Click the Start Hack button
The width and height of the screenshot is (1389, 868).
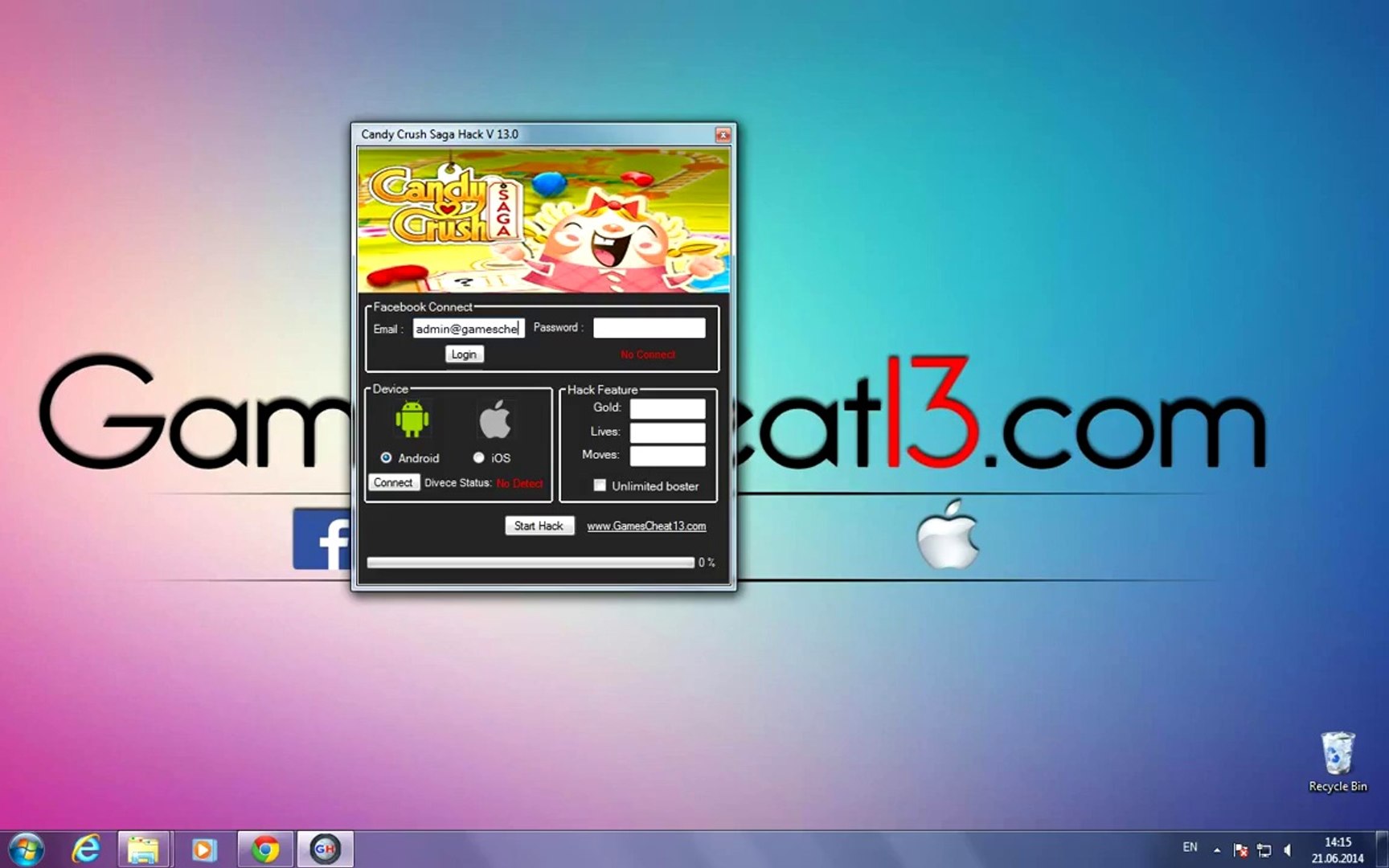click(539, 526)
